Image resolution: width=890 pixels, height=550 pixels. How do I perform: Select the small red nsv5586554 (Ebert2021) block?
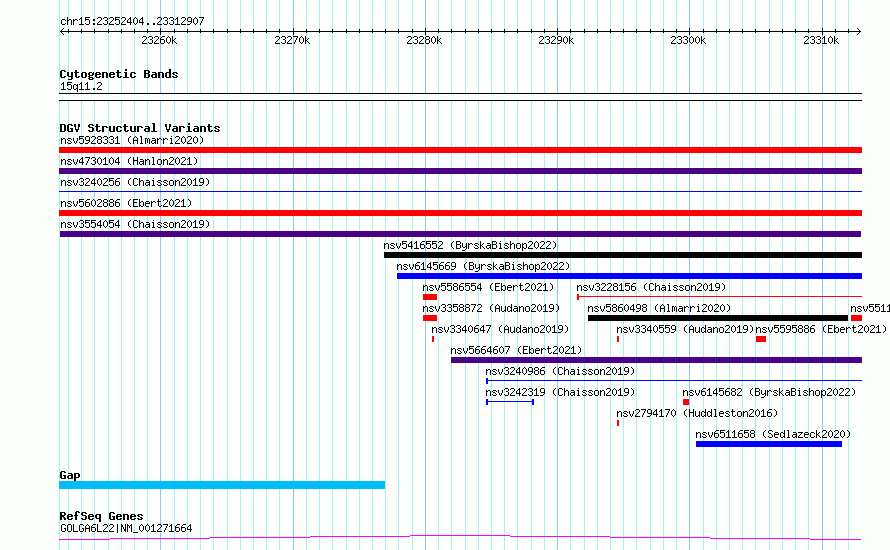(430, 297)
